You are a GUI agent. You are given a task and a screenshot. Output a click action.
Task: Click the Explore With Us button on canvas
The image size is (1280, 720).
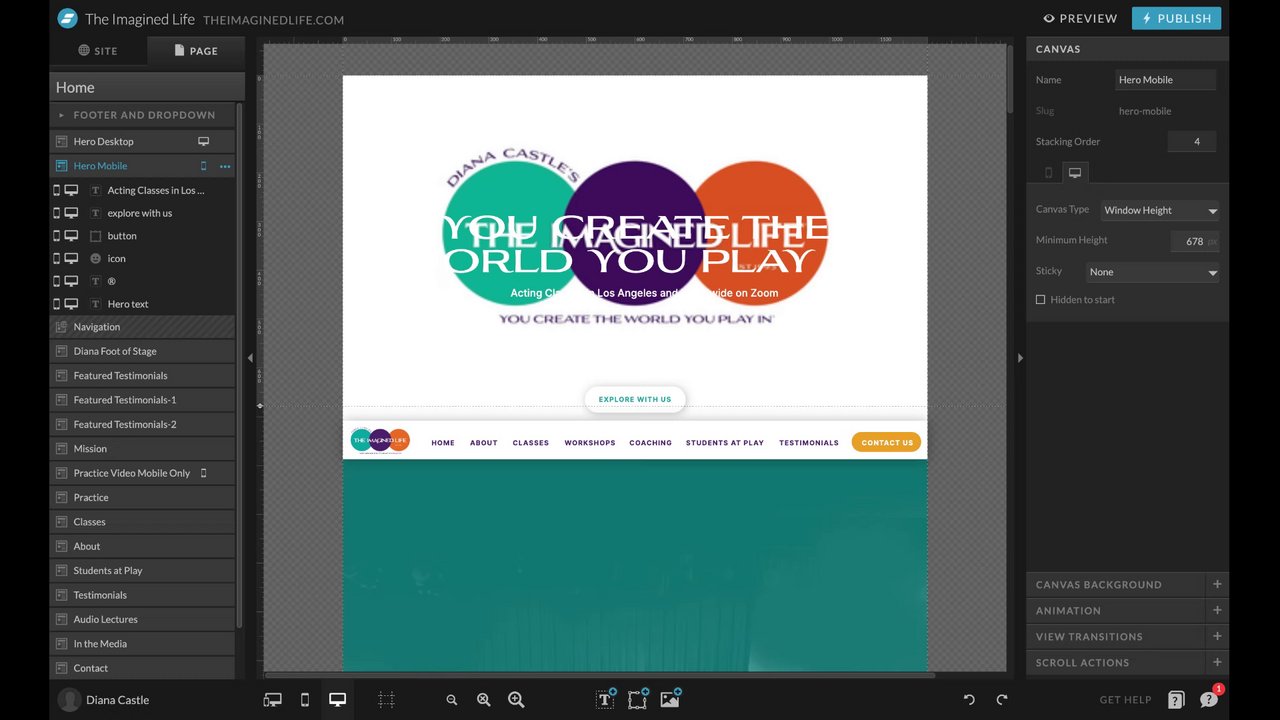pyautogui.click(x=635, y=399)
